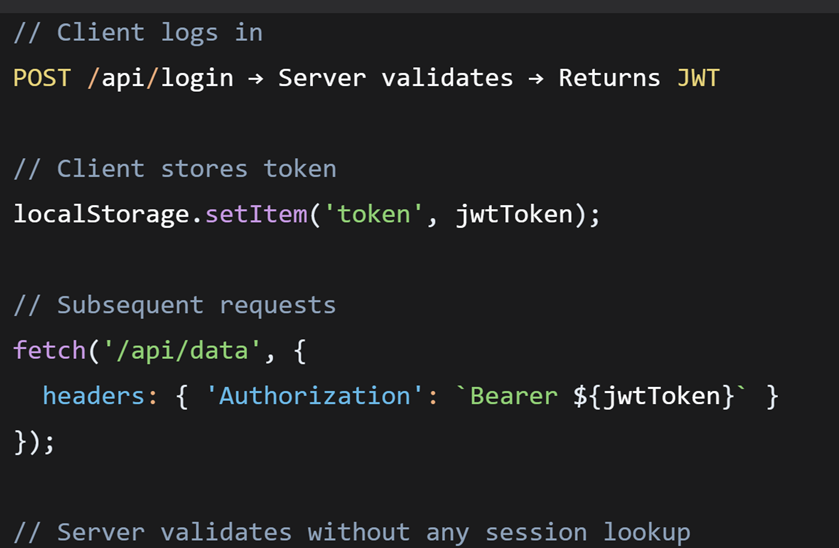Image resolution: width=839 pixels, height=548 pixels.
Task: Click the word login in the API path
Action: coord(197,78)
